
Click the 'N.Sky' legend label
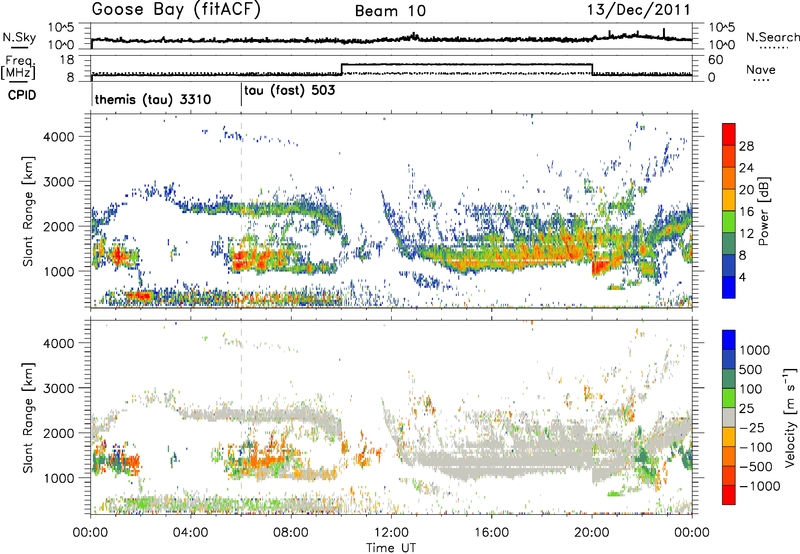pyautogui.click(x=19, y=37)
